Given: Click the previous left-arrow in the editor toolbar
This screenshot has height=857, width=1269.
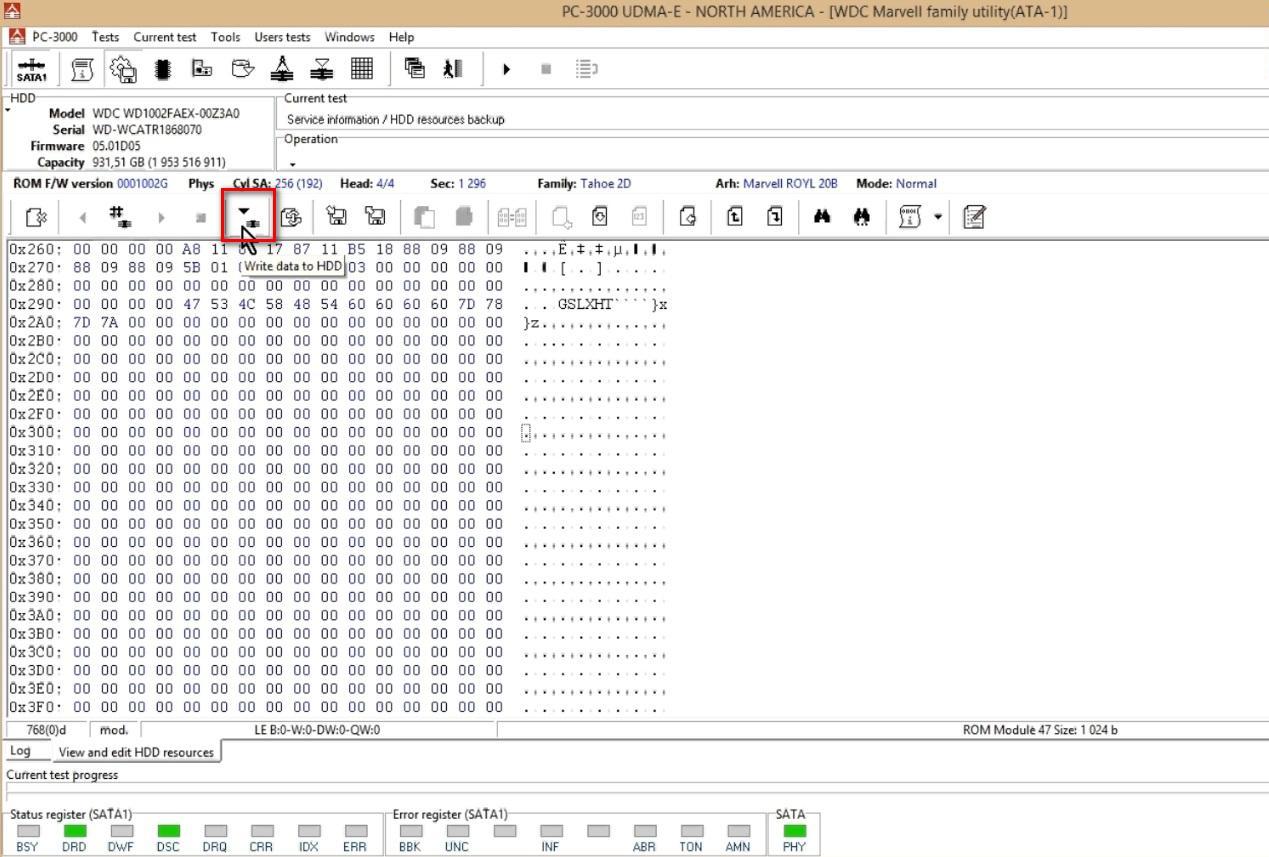Looking at the screenshot, I should click(83, 217).
